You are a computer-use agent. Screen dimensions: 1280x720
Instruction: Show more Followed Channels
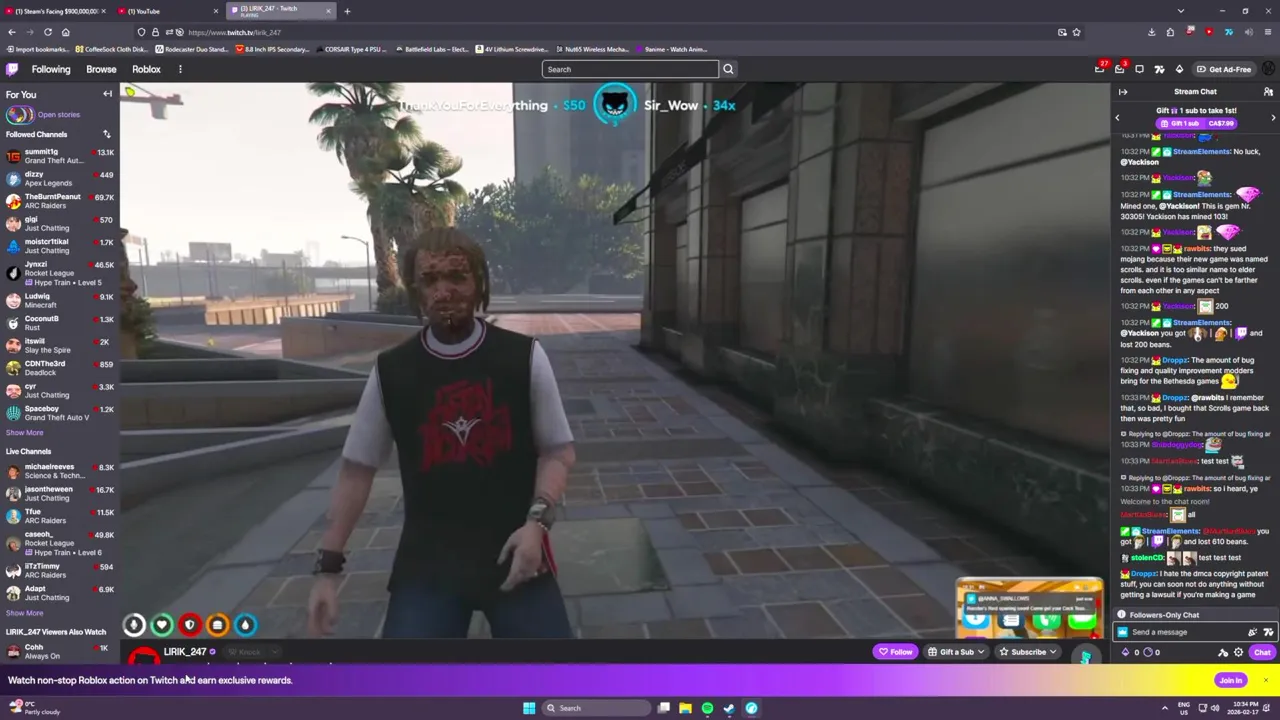pyautogui.click(x=25, y=433)
